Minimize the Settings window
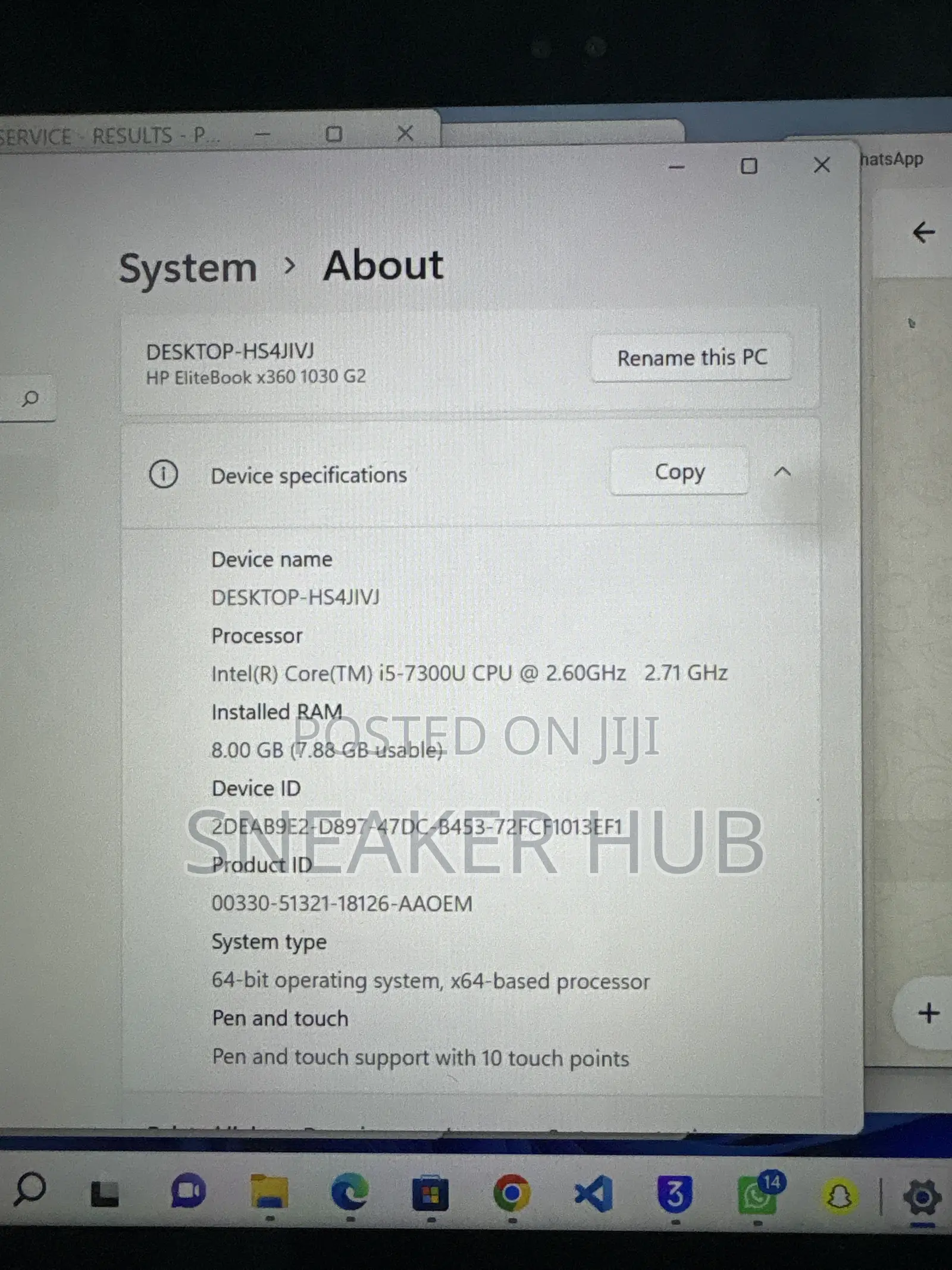The image size is (952, 1270). 677,167
